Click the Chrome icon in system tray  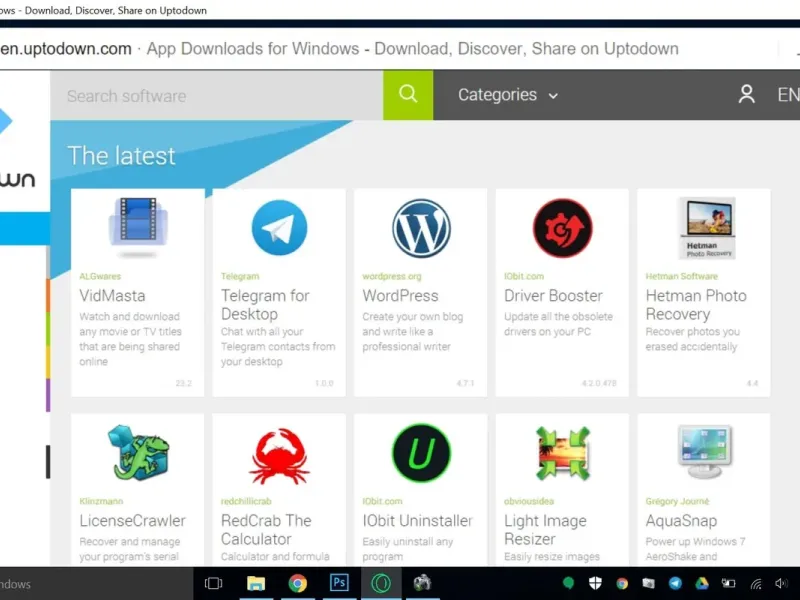coord(622,583)
